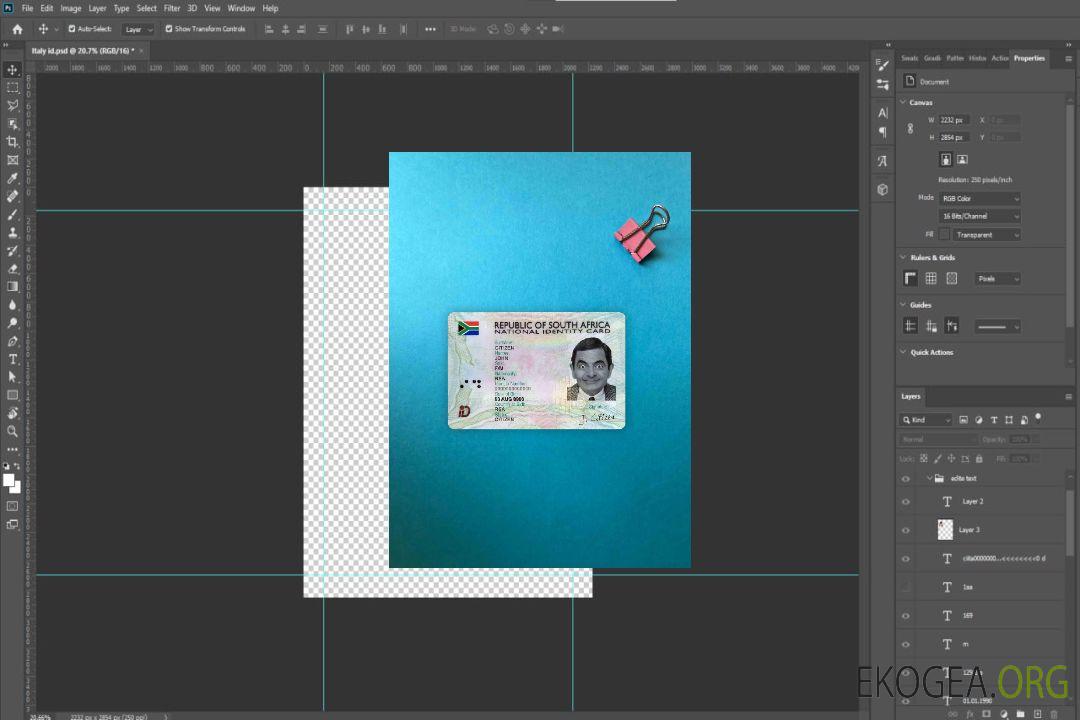Toggle the Auto-Select checkbox
Image resolution: width=1080 pixels, height=720 pixels.
(x=72, y=29)
